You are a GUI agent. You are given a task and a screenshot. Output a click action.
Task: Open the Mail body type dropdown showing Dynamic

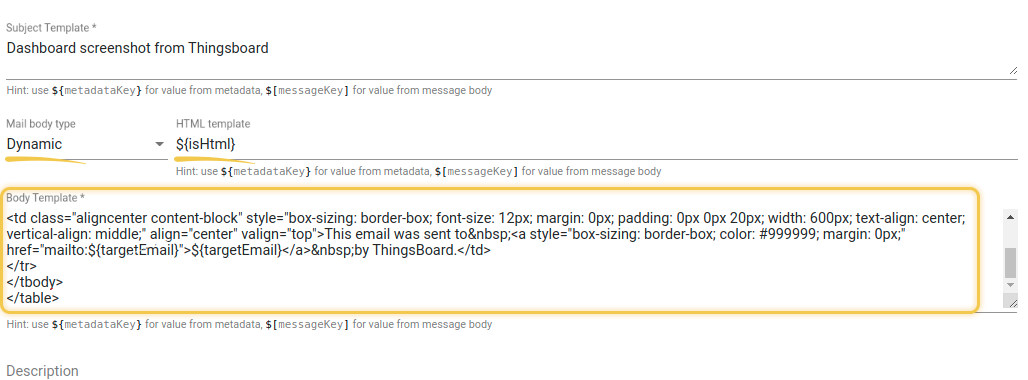pyautogui.click(x=86, y=144)
